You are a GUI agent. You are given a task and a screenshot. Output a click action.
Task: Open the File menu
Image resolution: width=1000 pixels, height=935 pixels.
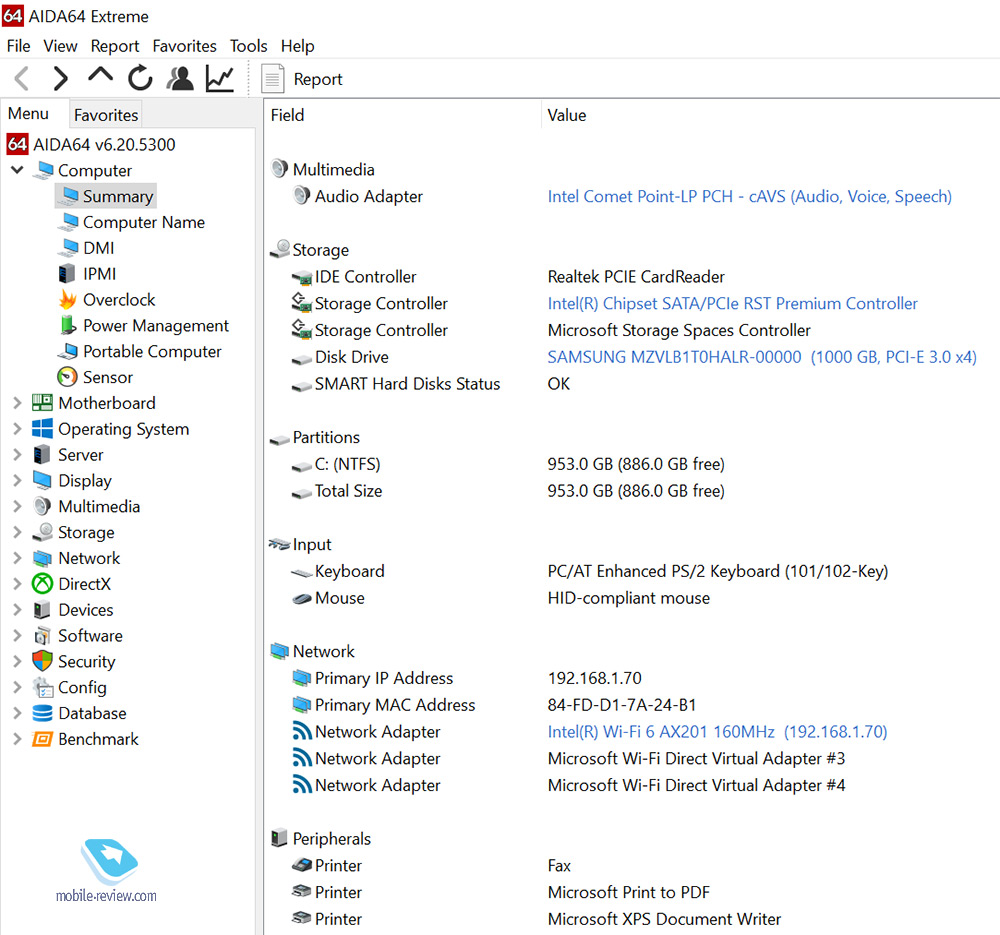[x=18, y=46]
